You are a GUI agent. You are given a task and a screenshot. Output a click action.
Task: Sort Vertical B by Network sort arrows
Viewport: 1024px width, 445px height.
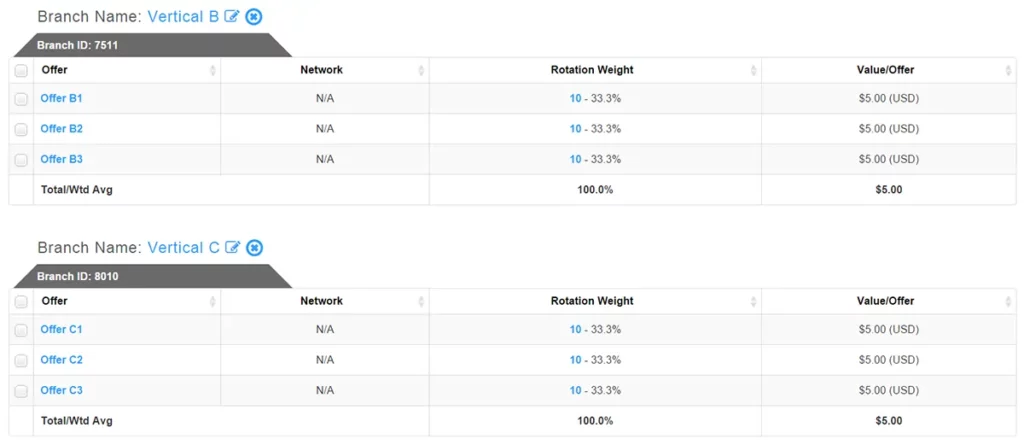[421, 70]
